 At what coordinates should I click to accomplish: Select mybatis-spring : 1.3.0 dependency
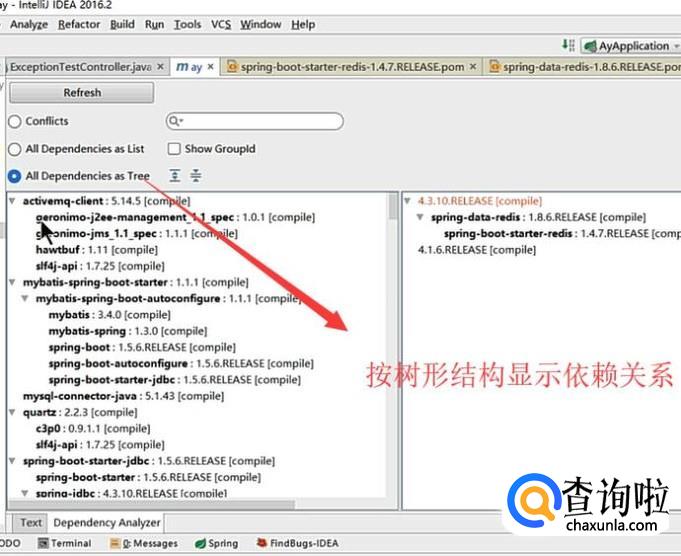(128, 331)
